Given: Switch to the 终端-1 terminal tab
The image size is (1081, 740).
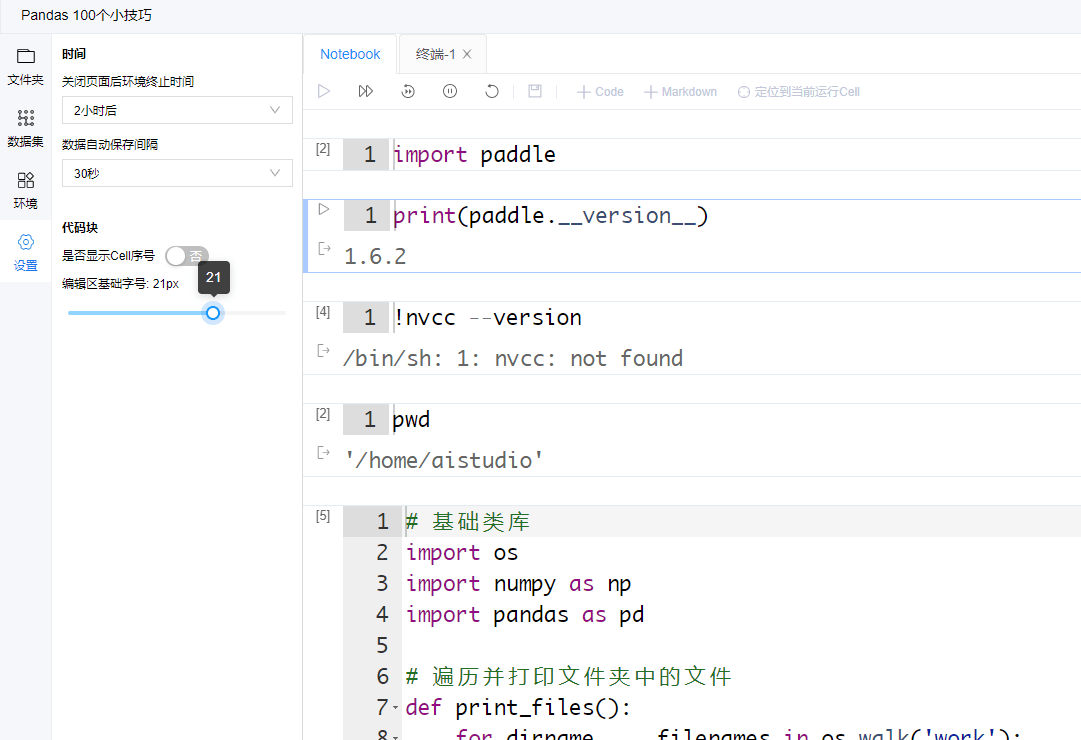Looking at the screenshot, I should [x=435, y=54].
